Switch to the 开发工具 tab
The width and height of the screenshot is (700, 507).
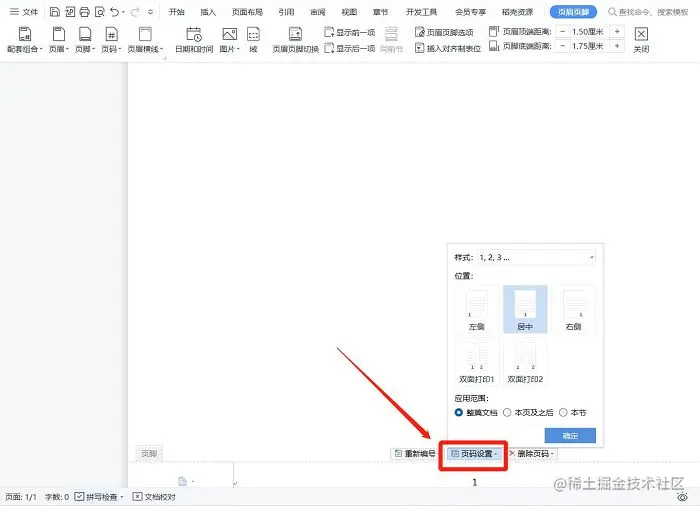click(x=421, y=12)
